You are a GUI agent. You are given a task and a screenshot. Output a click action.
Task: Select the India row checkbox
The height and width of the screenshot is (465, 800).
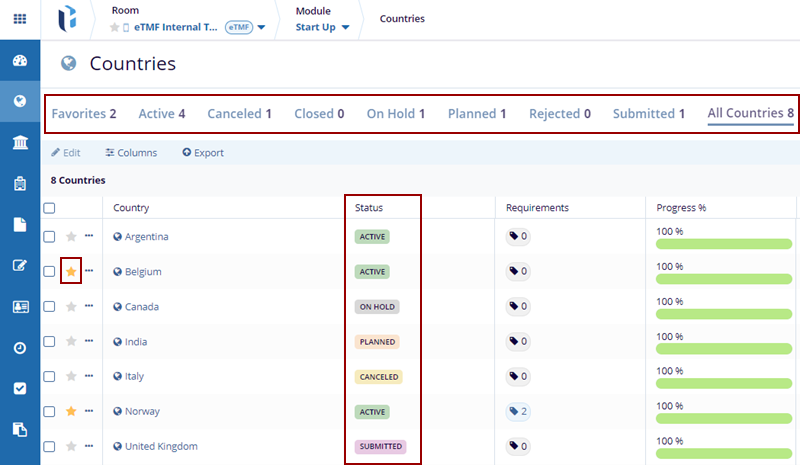tap(49, 342)
